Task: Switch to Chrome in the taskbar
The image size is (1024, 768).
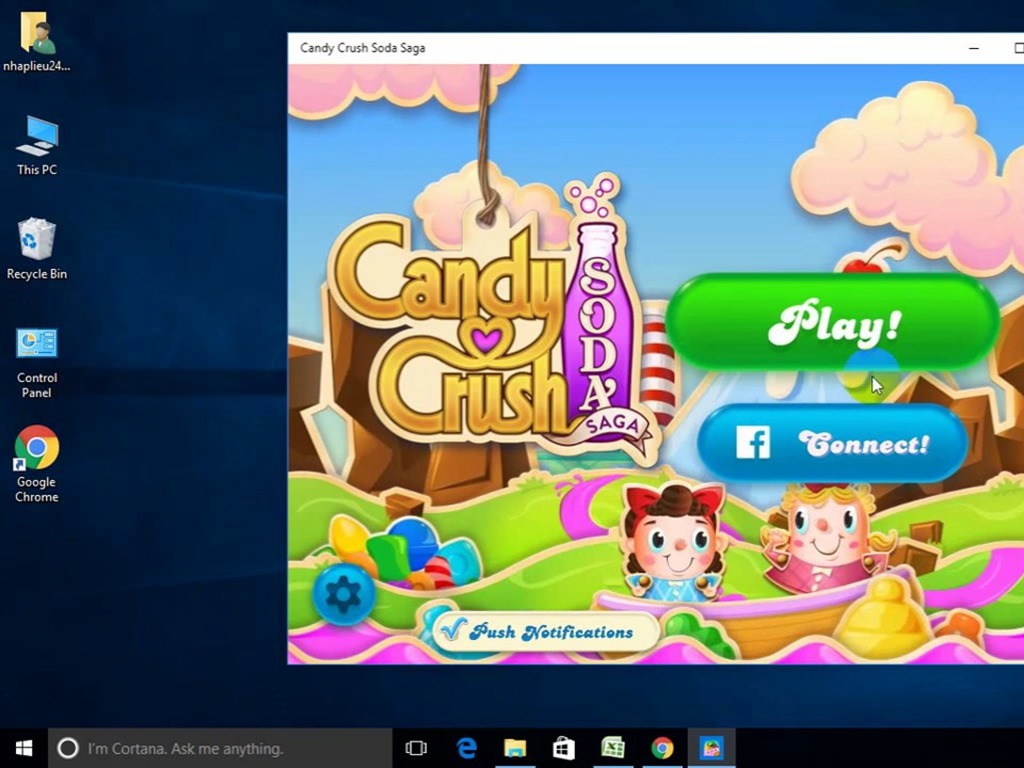Action: coord(662,748)
